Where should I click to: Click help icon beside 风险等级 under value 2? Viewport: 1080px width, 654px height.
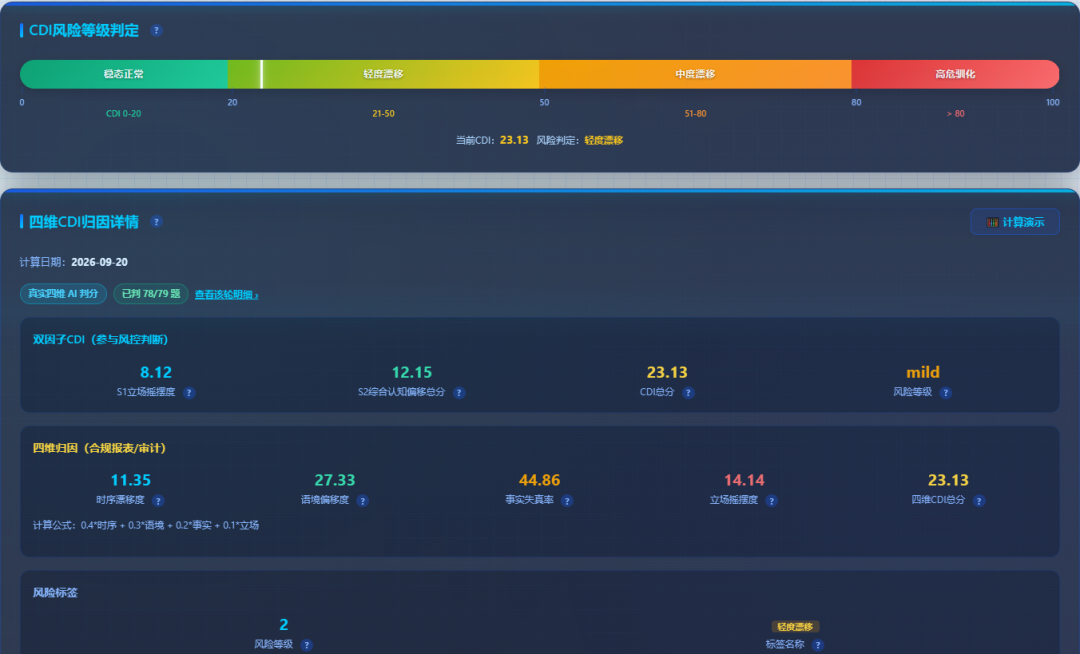(x=307, y=645)
